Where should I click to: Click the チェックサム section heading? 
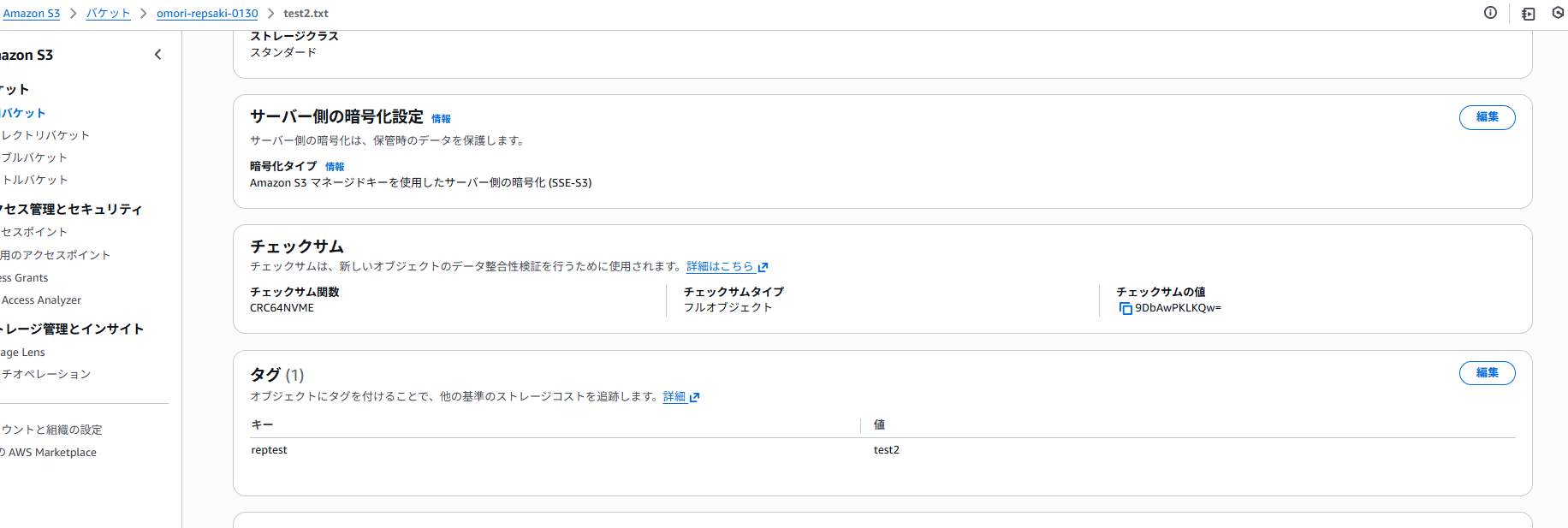tap(297, 246)
